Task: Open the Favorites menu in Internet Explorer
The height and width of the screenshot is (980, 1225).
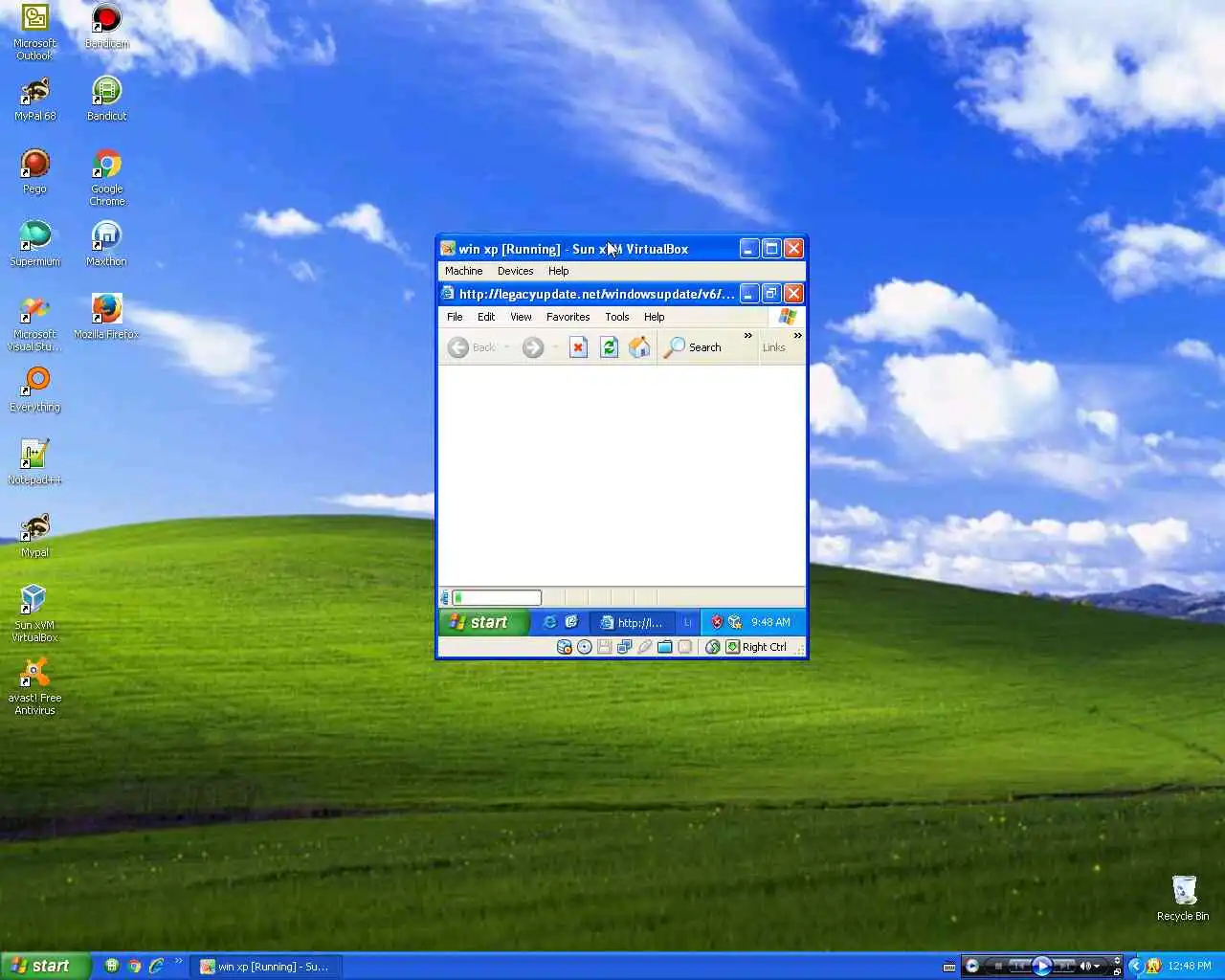Action: (x=568, y=317)
